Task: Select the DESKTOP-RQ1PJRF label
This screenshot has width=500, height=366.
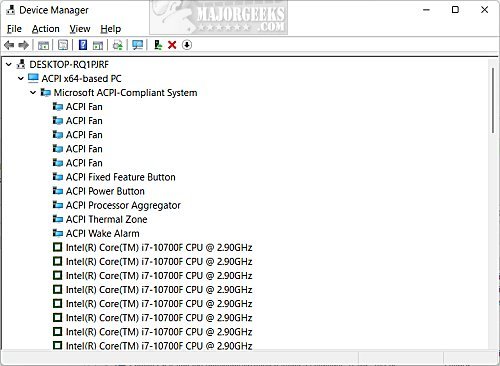Action: (x=69, y=64)
